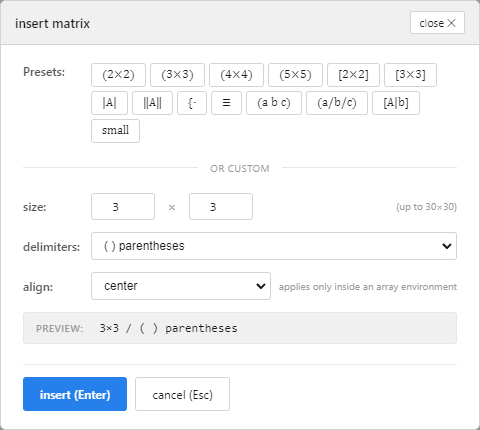Pick the [A|b] augmented matrix preset

pos(396,103)
